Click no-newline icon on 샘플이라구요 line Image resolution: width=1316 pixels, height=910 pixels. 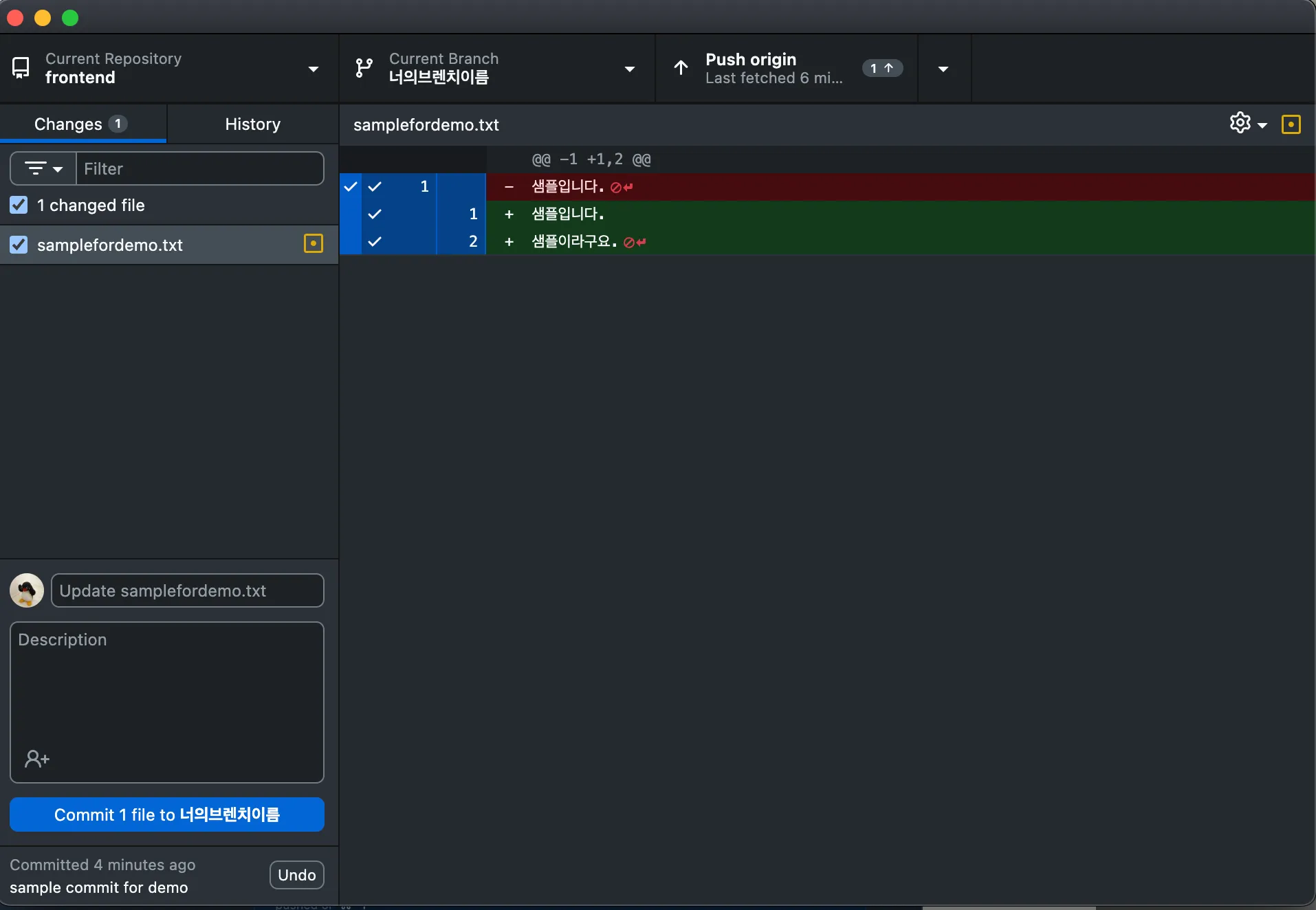tap(635, 242)
